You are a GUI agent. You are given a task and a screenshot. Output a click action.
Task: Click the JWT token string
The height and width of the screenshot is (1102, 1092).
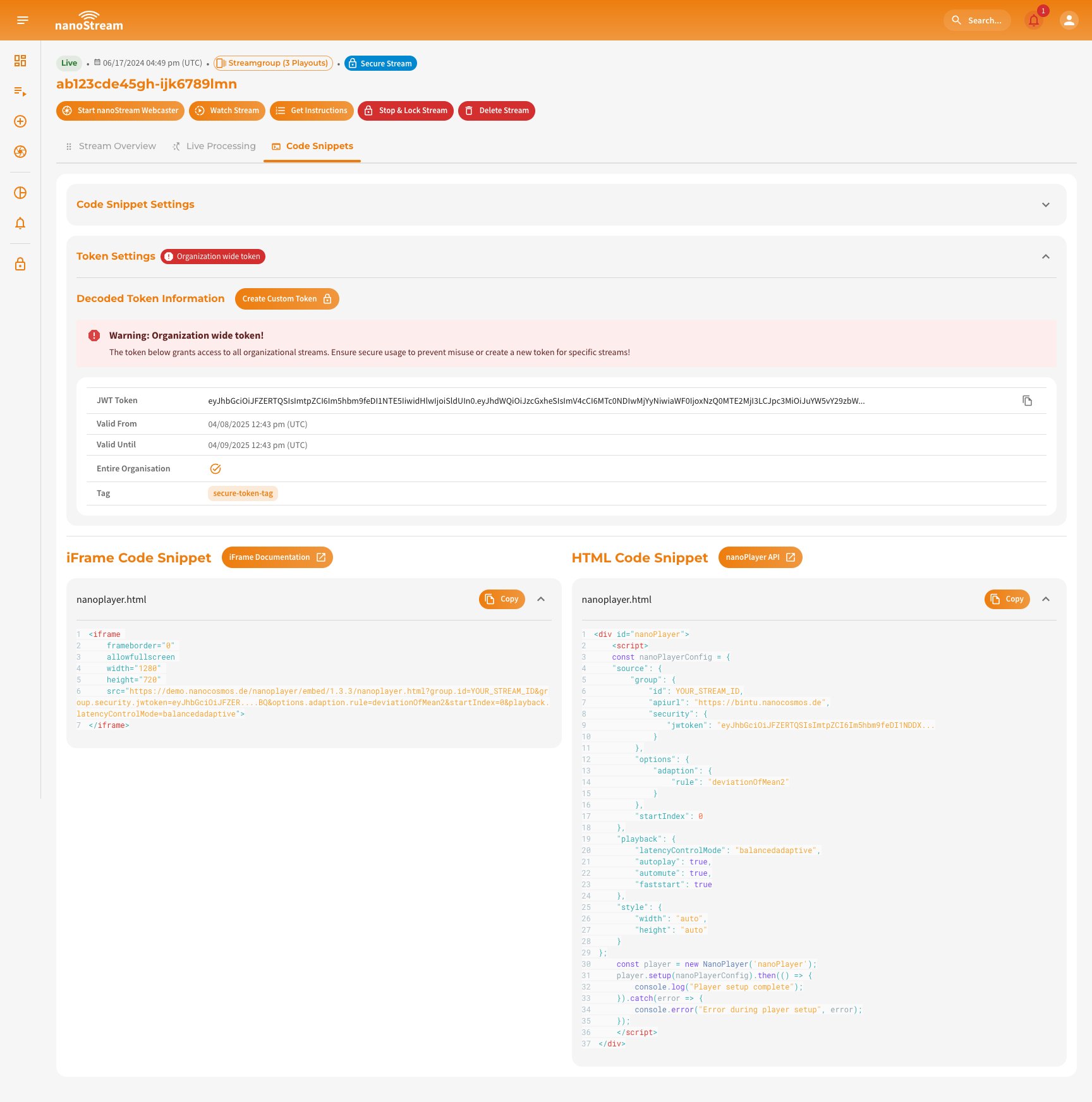[x=537, y=401]
